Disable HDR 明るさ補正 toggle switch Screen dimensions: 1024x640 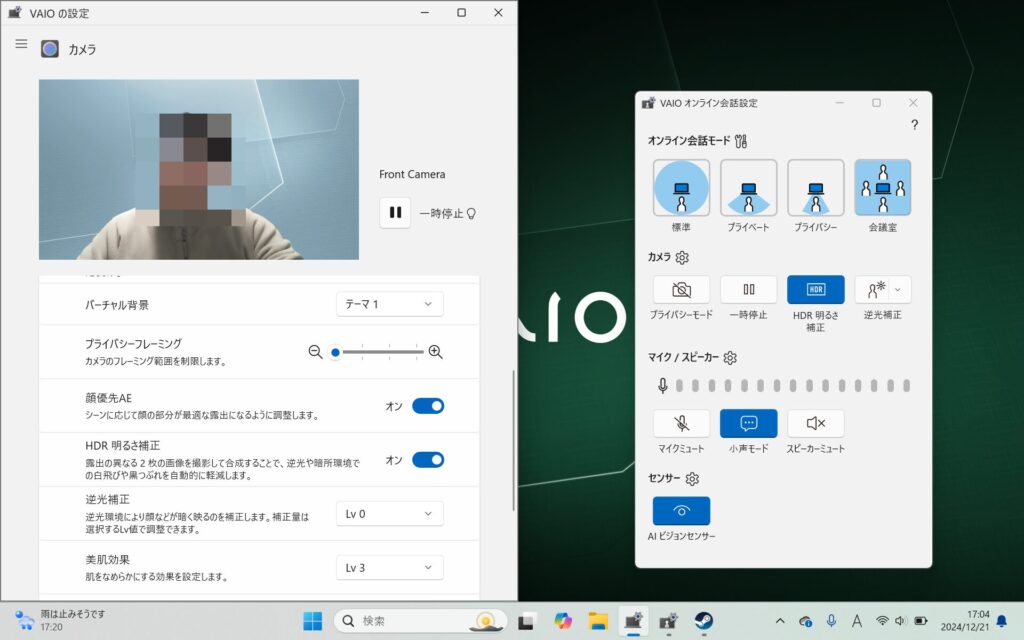click(428, 460)
